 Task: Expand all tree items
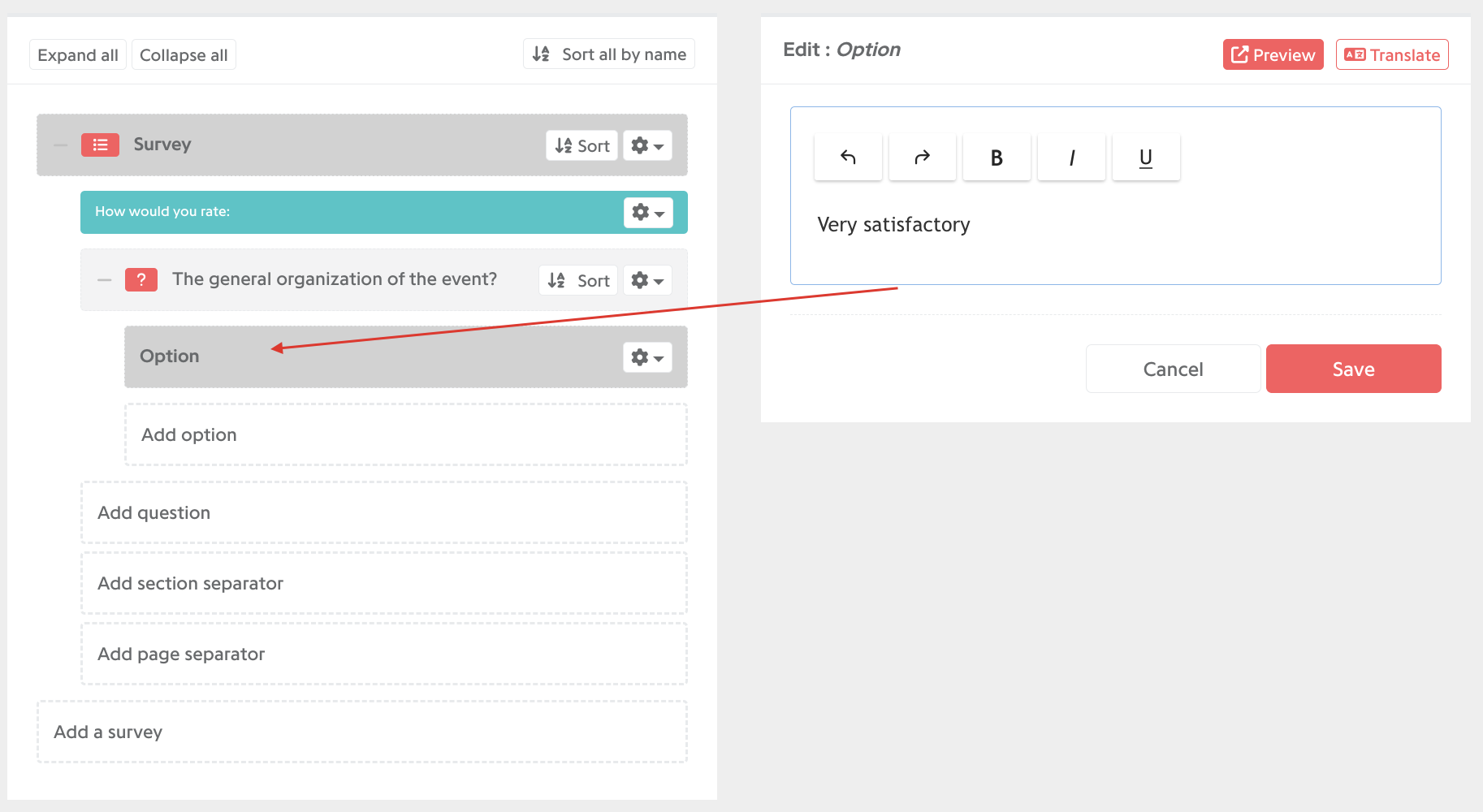(78, 54)
